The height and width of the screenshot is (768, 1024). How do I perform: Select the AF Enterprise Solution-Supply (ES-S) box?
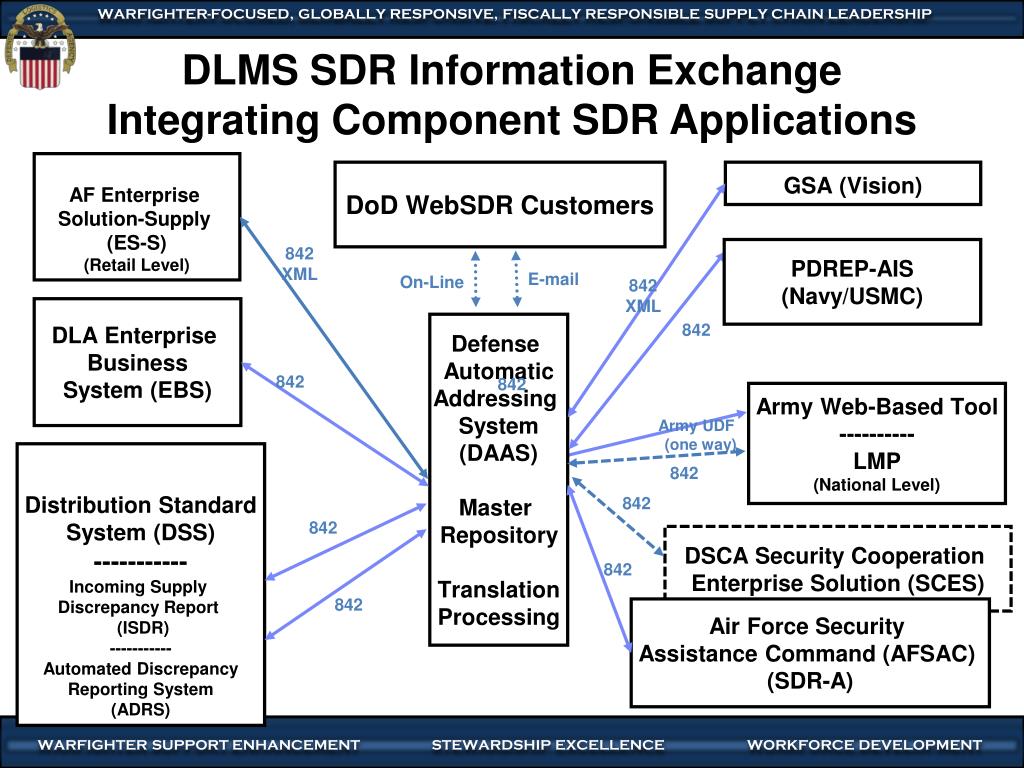[x=137, y=217]
